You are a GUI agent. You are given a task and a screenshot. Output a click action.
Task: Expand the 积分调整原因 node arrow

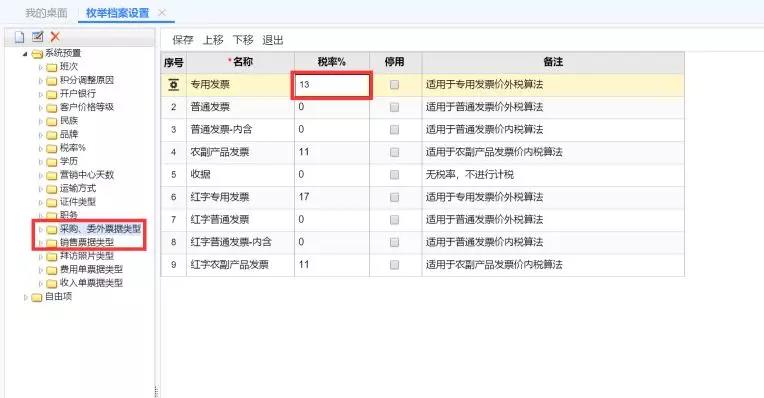(41, 81)
